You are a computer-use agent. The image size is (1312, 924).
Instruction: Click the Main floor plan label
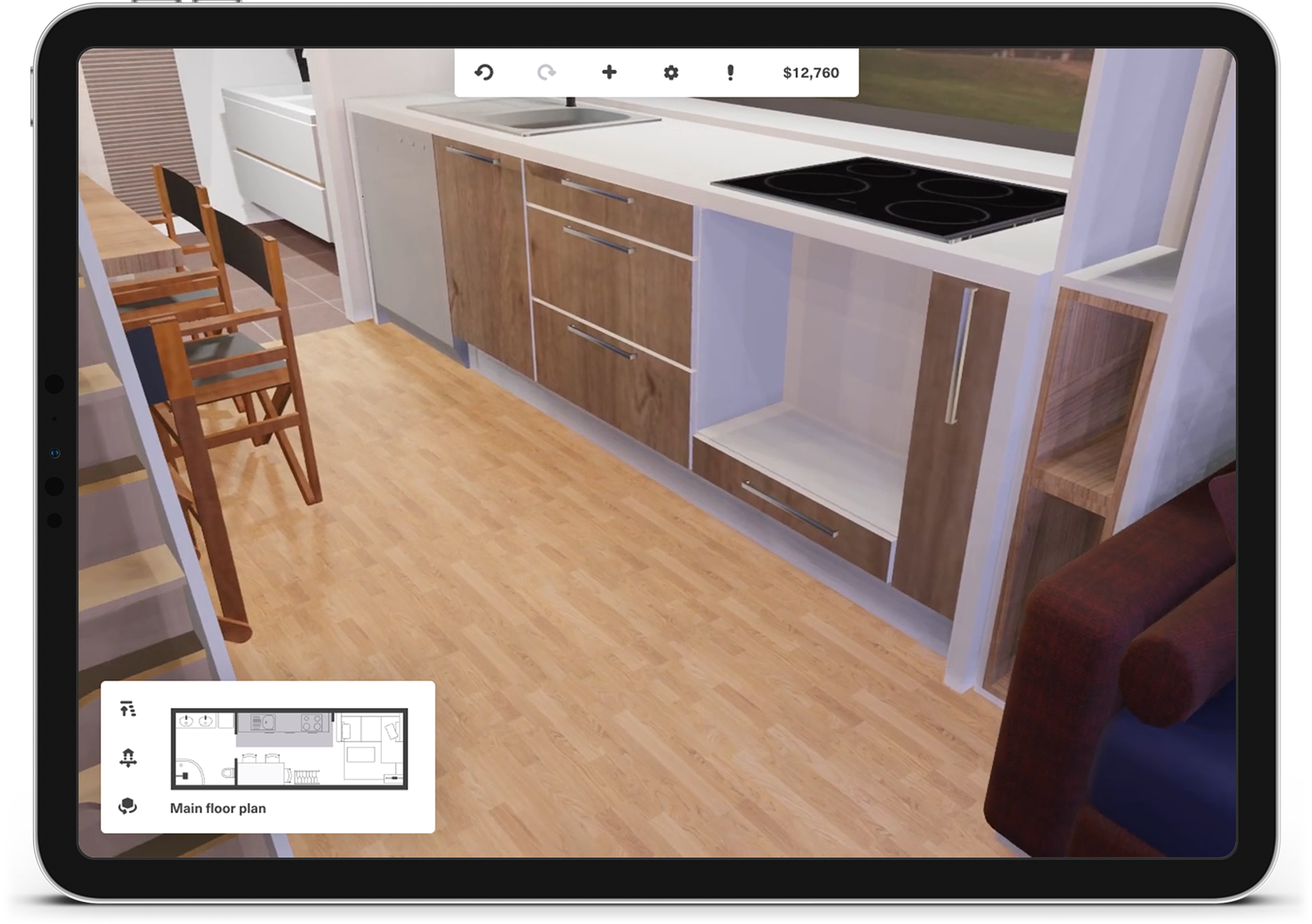[x=218, y=809]
